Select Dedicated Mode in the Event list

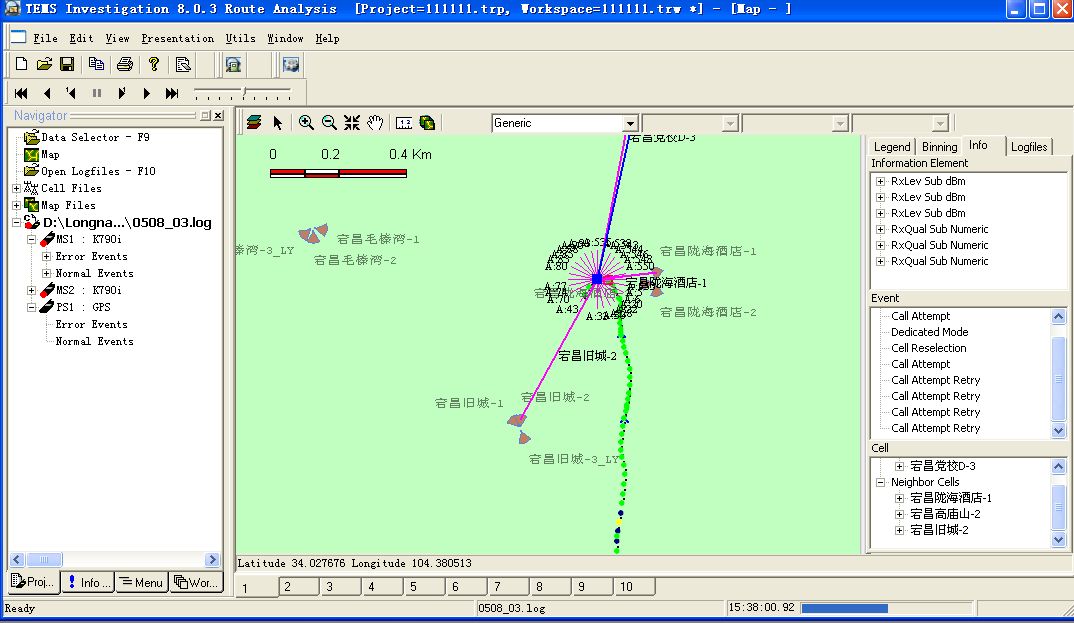tap(929, 332)
